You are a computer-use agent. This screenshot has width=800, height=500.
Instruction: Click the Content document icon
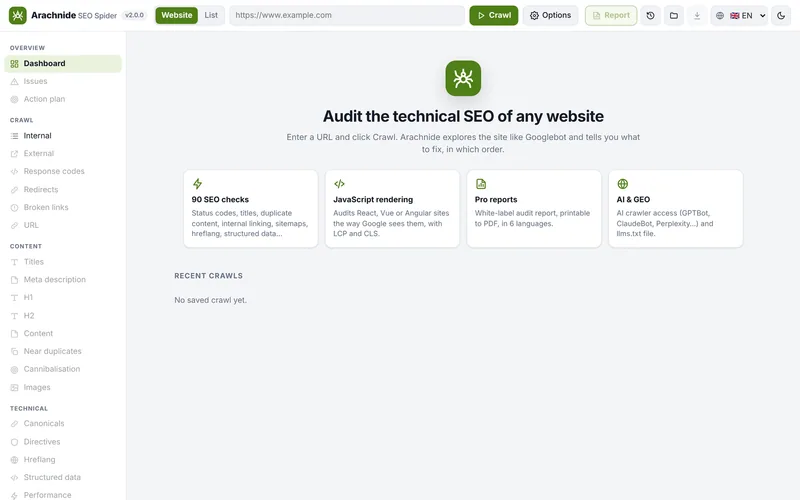tap(14, 334)
